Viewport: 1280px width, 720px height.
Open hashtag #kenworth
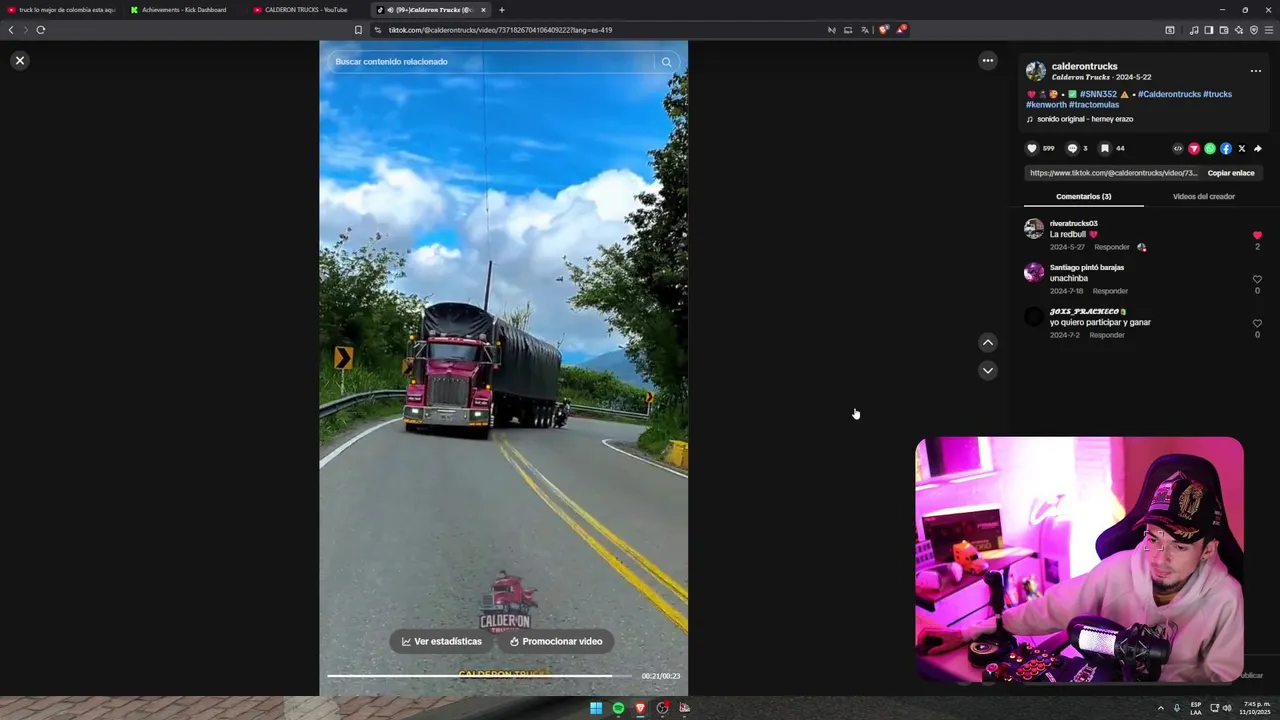click(1046, 105)
